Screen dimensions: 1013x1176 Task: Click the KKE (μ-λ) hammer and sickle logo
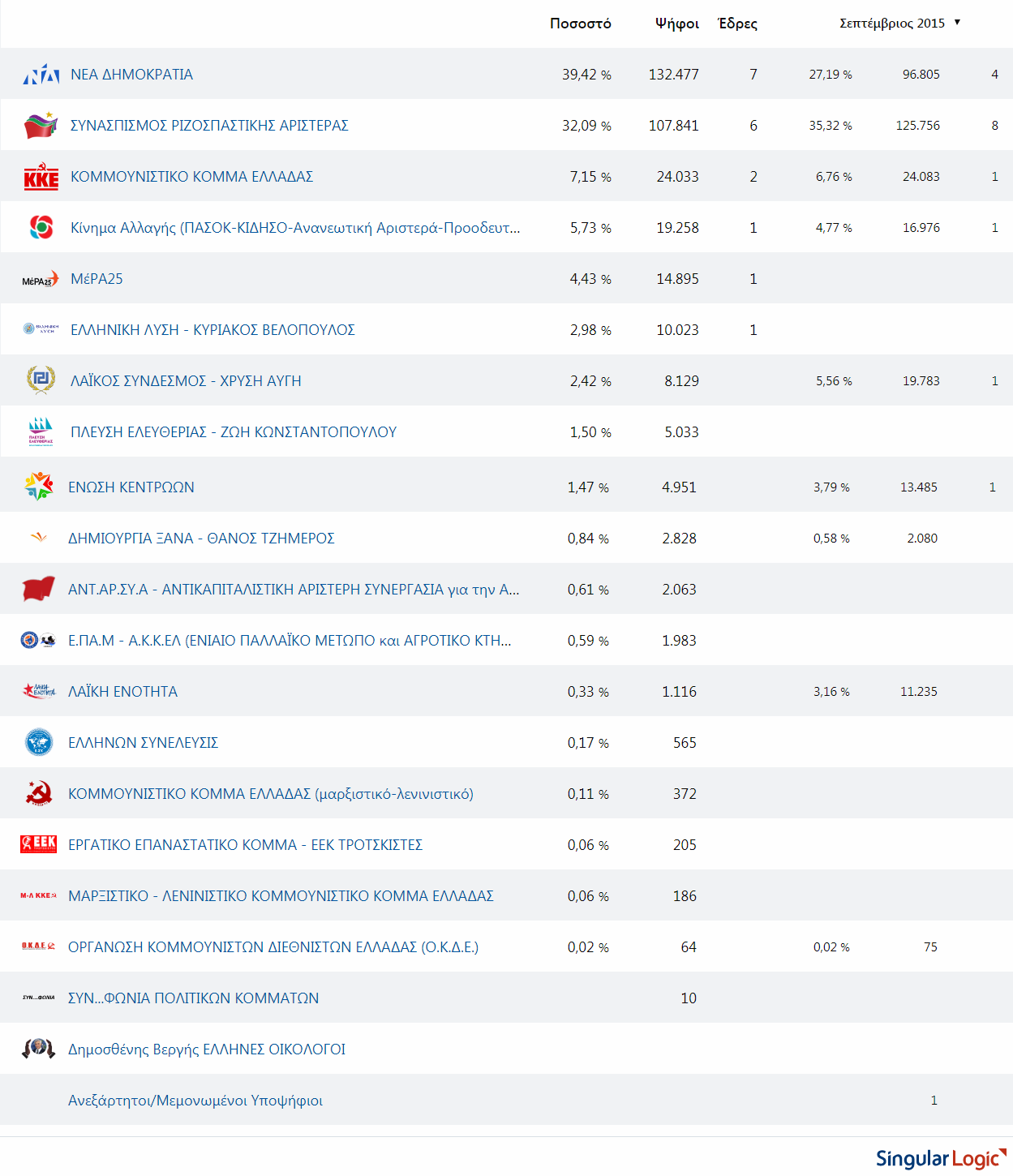click(x=39, y=793)
